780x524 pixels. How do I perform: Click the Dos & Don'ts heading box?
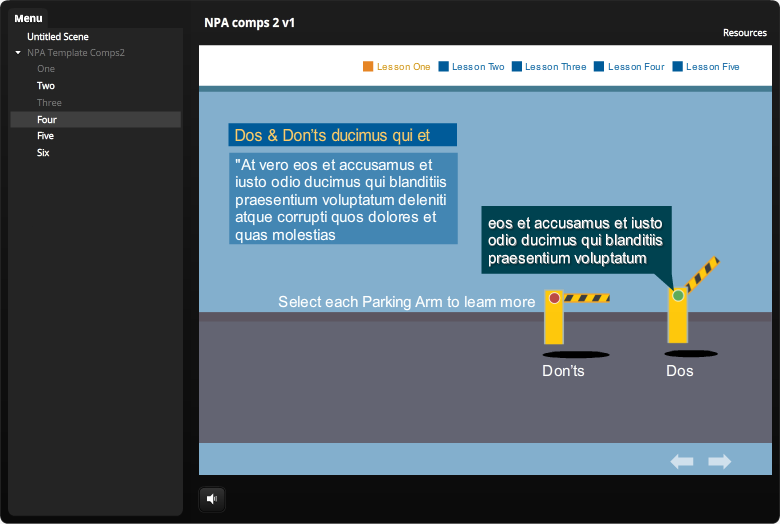tap(342, 135)
